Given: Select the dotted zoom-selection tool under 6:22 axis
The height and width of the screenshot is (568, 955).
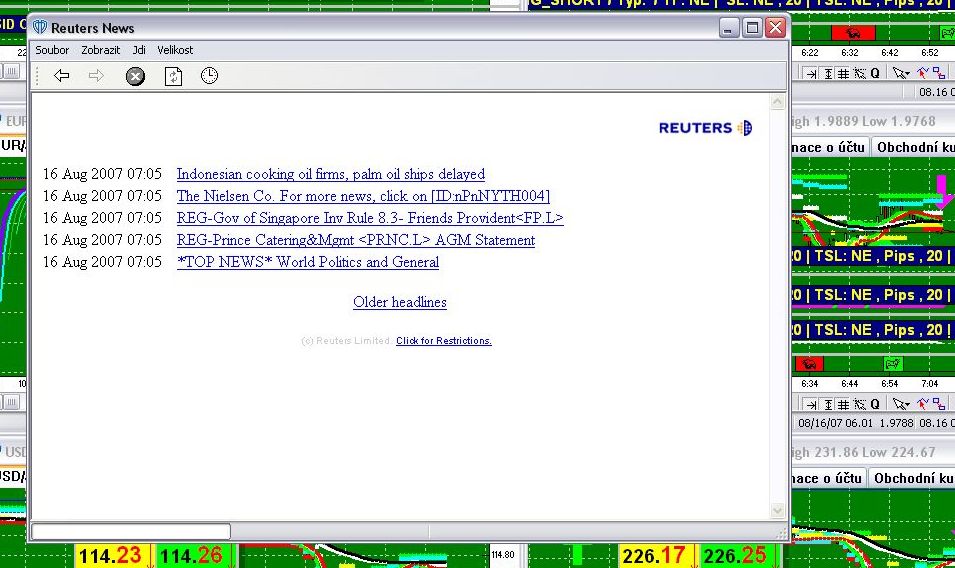Looking at the screenshot, I should (x=859, y=74).
